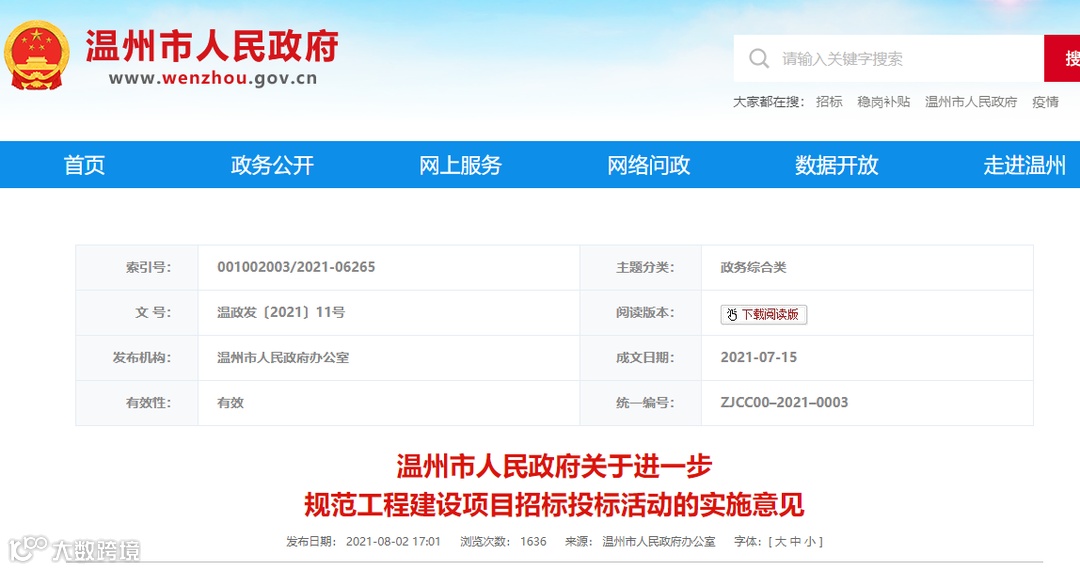Select the validity value 有效
Screen dimensions: 1080x570
pyautogui.click(x=231, y=403)
